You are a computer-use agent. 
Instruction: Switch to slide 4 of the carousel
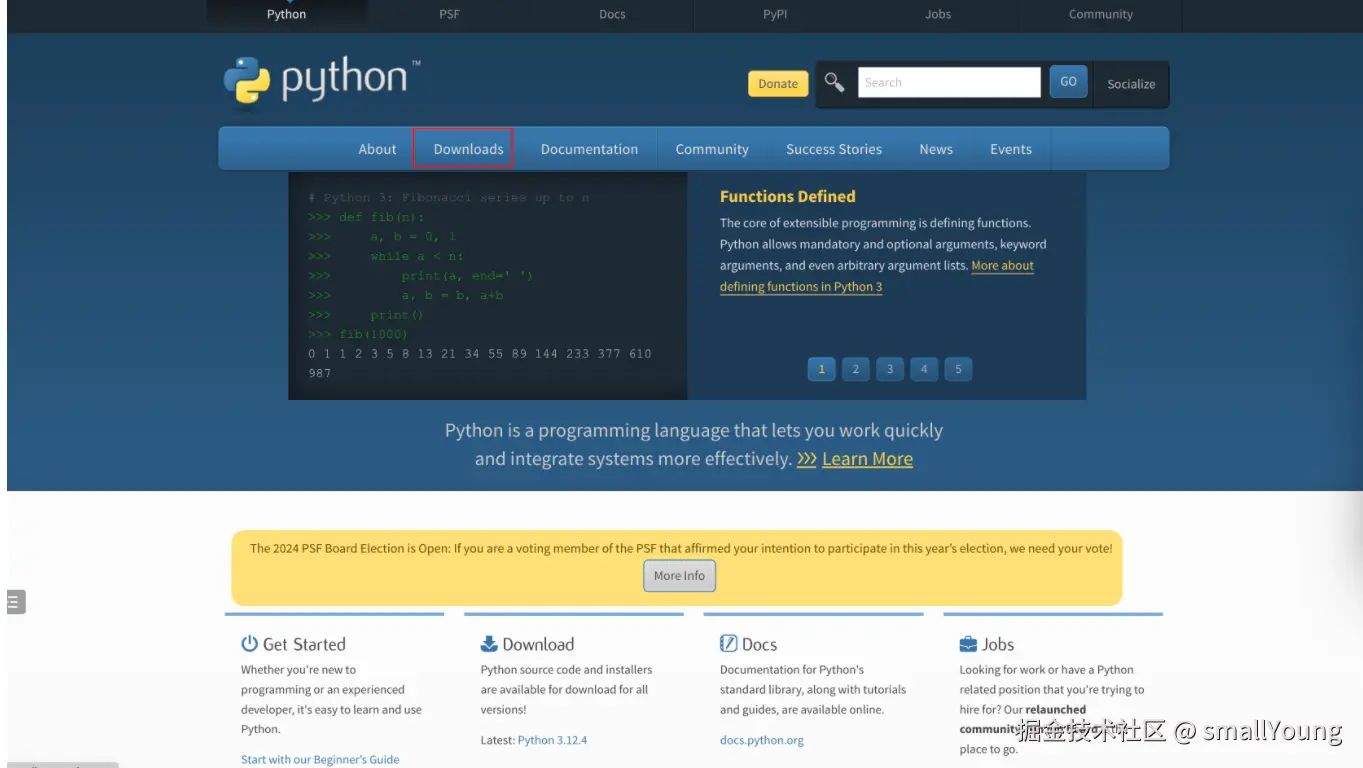[923, 369]
